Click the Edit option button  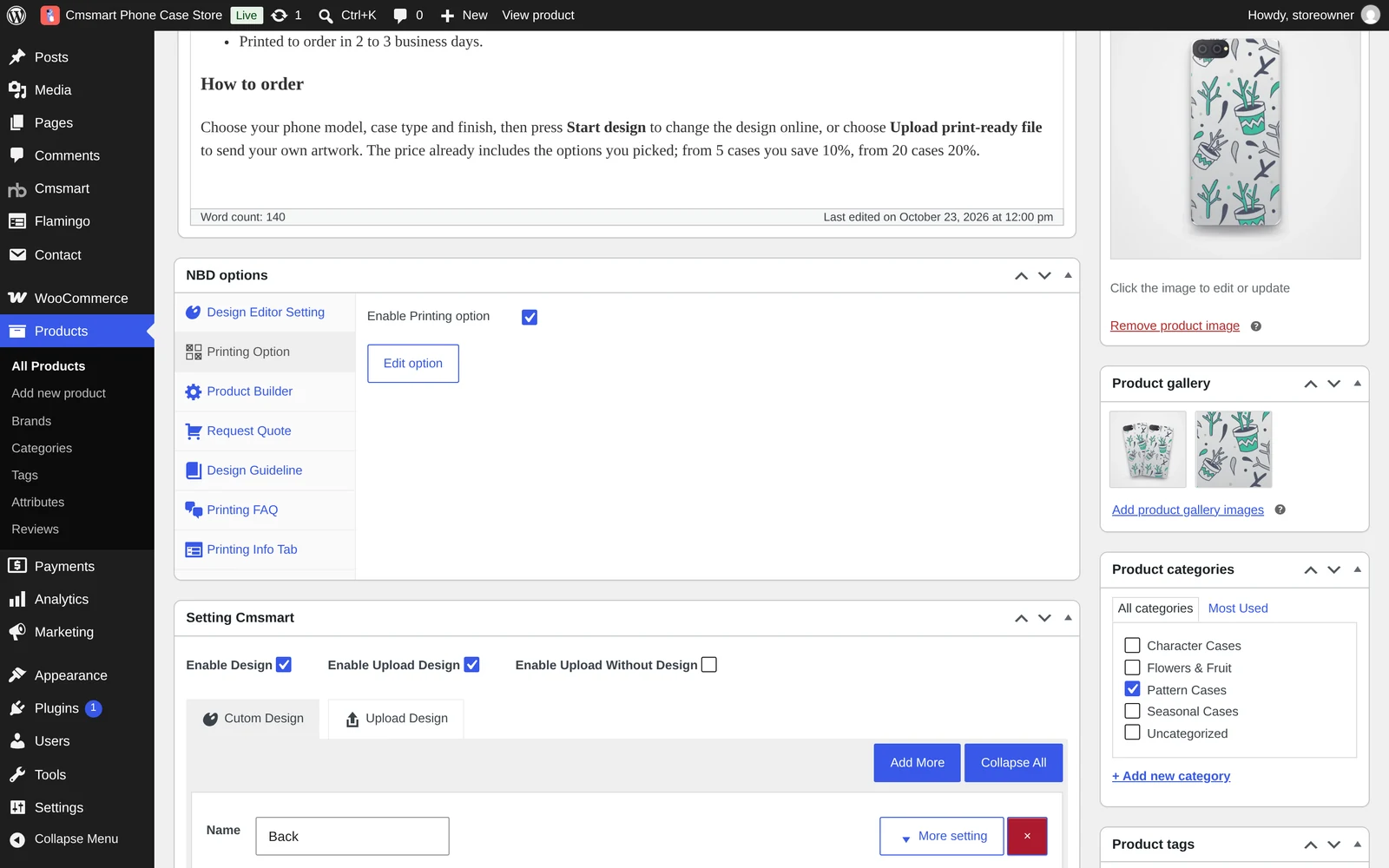(x=413, y=364)
